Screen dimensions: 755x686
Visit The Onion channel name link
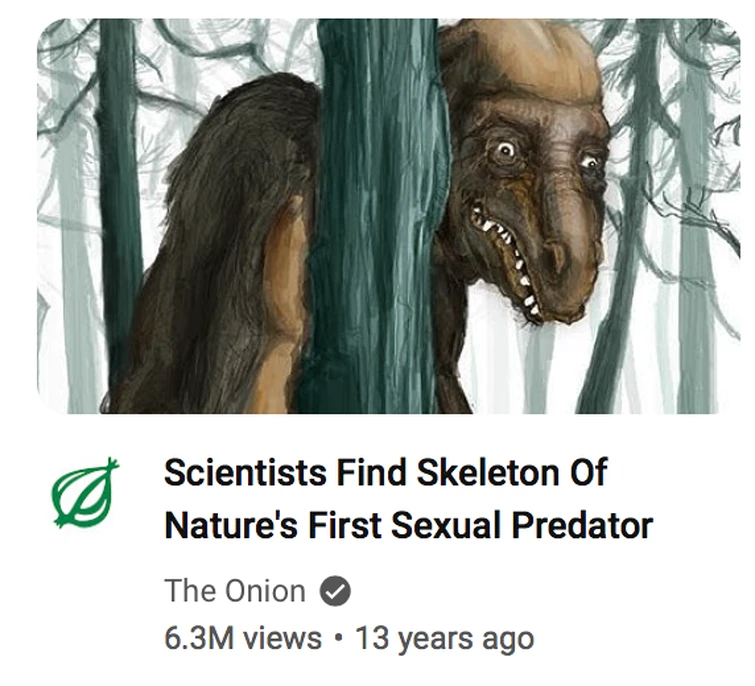point(235,590)
